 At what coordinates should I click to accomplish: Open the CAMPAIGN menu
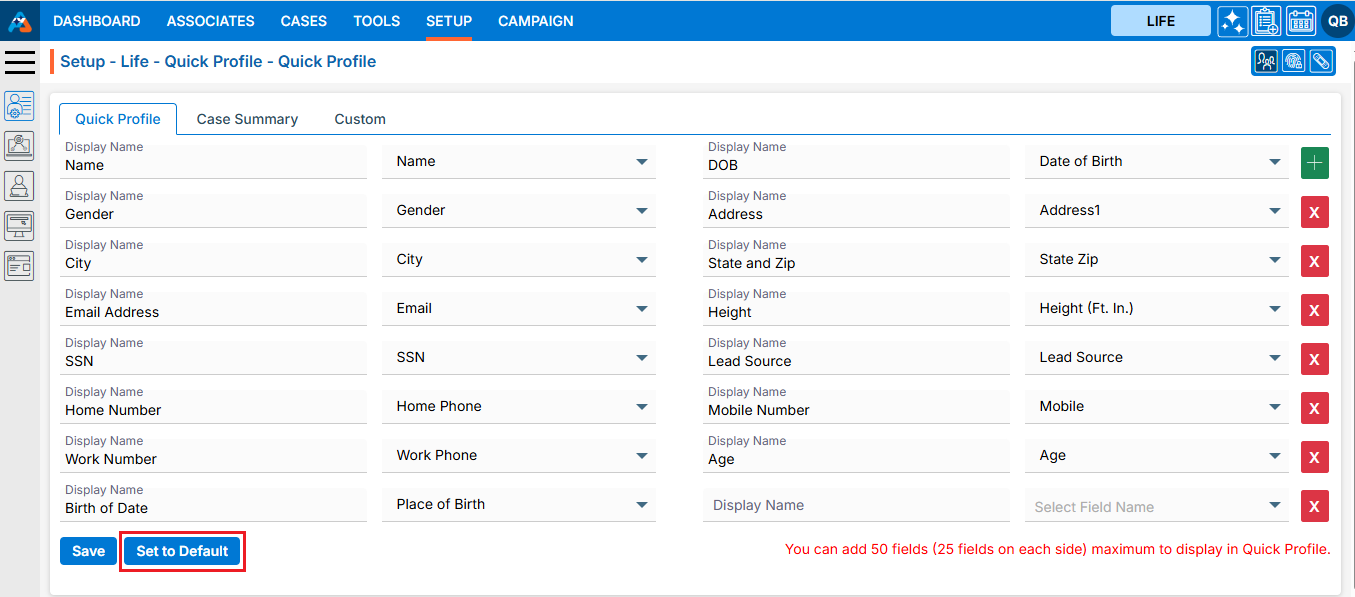535,21
